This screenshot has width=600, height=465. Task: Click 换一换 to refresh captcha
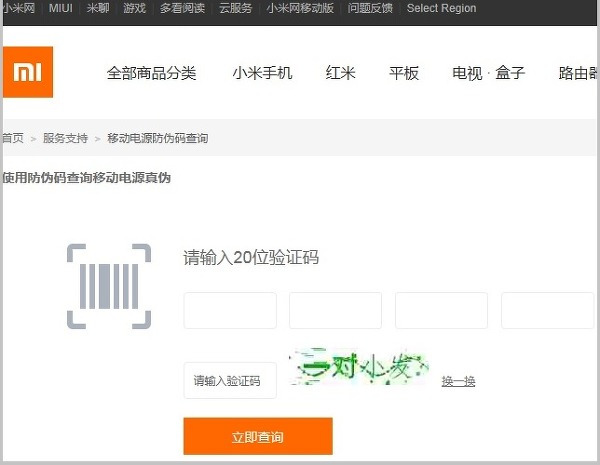pos(458,381)
